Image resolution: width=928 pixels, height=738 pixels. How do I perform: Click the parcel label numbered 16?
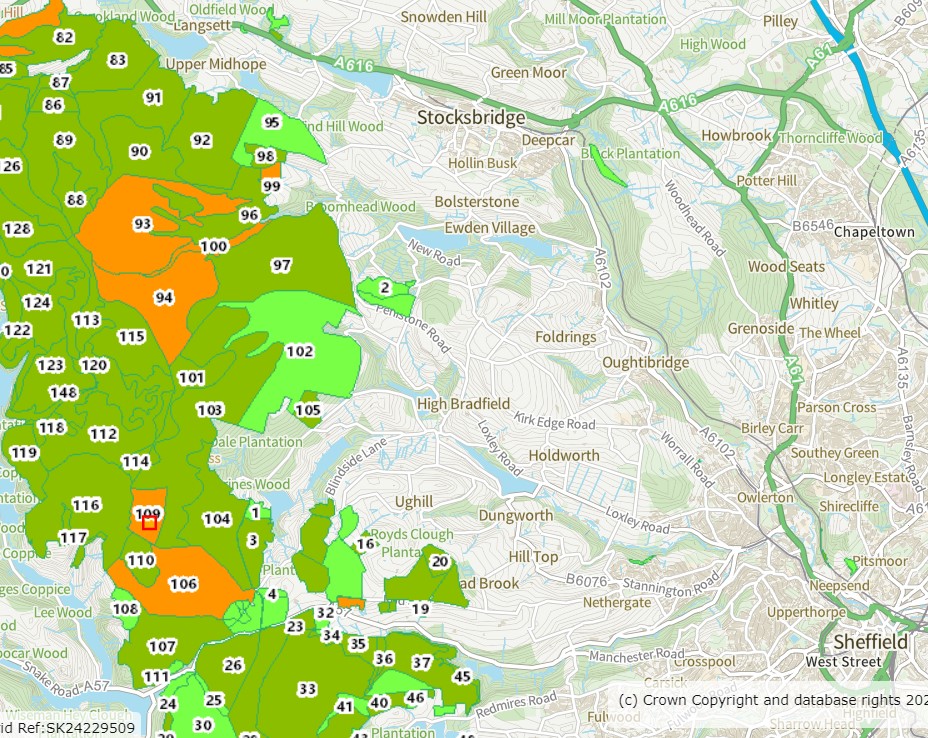click(x=366, y=544)
